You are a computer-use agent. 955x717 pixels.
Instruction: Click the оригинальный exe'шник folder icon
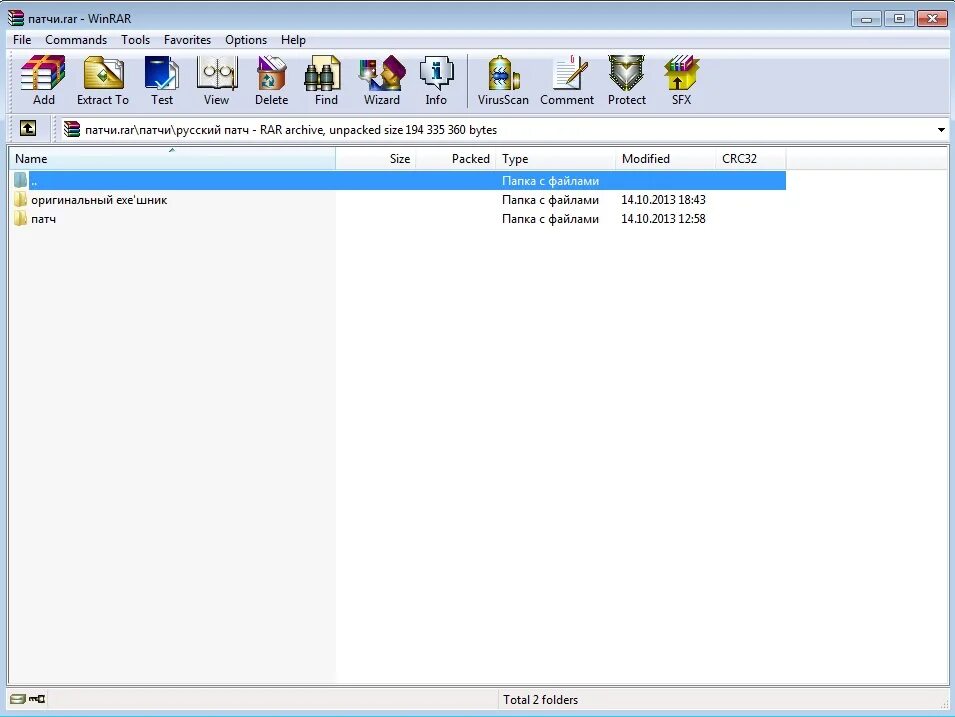(20, 200)
